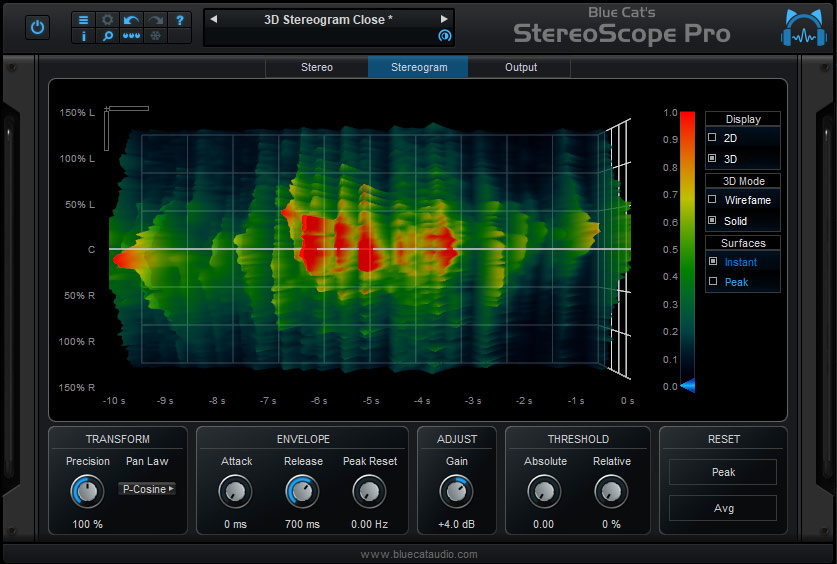Click the magnifier zoom icon
The width and height of the screenshot is (837, 564).
click(107, 36)
